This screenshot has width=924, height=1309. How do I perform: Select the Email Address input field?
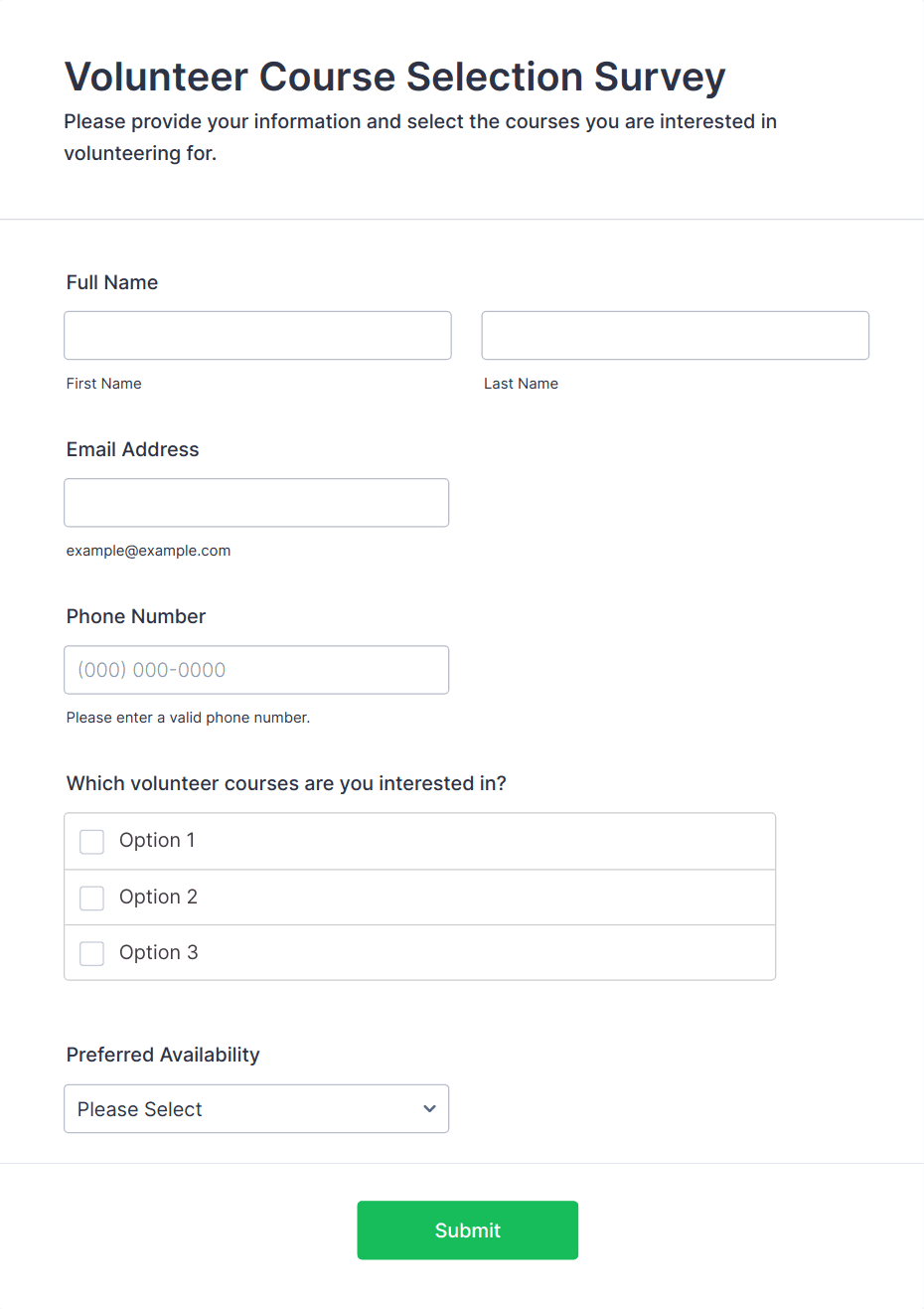click(x=256, y=503)
